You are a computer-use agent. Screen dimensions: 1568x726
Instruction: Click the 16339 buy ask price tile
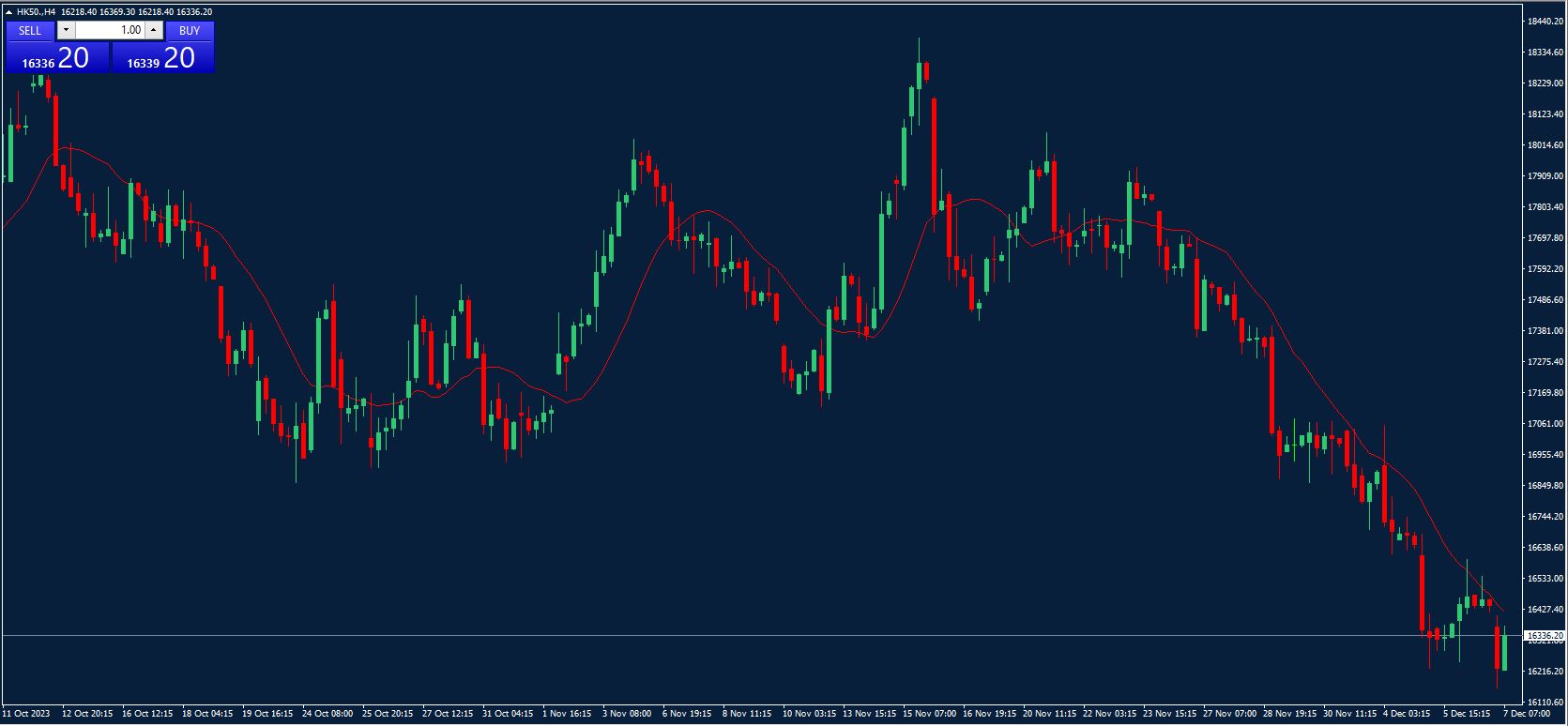pos(162,58)
